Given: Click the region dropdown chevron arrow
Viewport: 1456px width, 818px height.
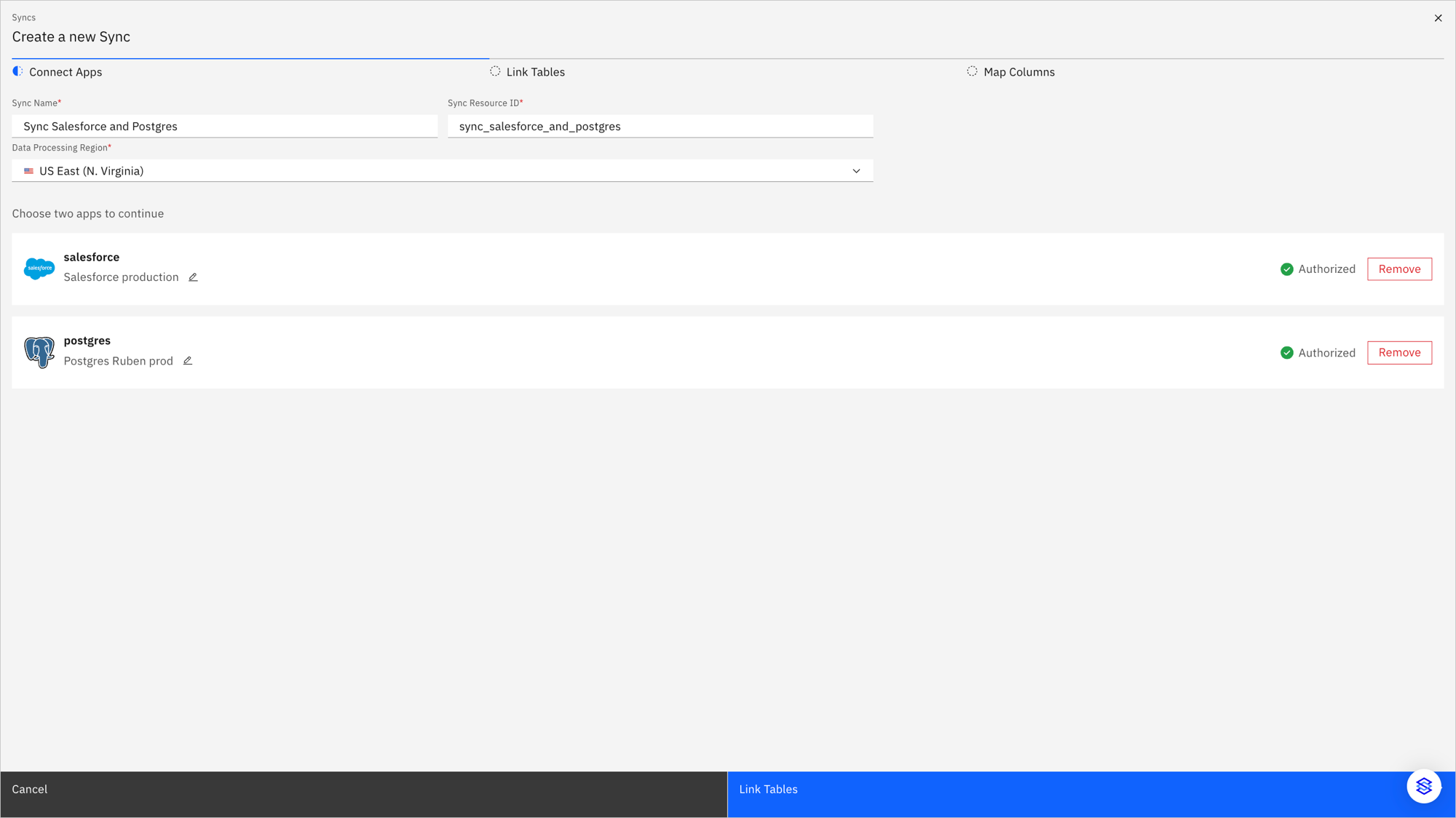Looking at the screenshot, I should [856, 171].
